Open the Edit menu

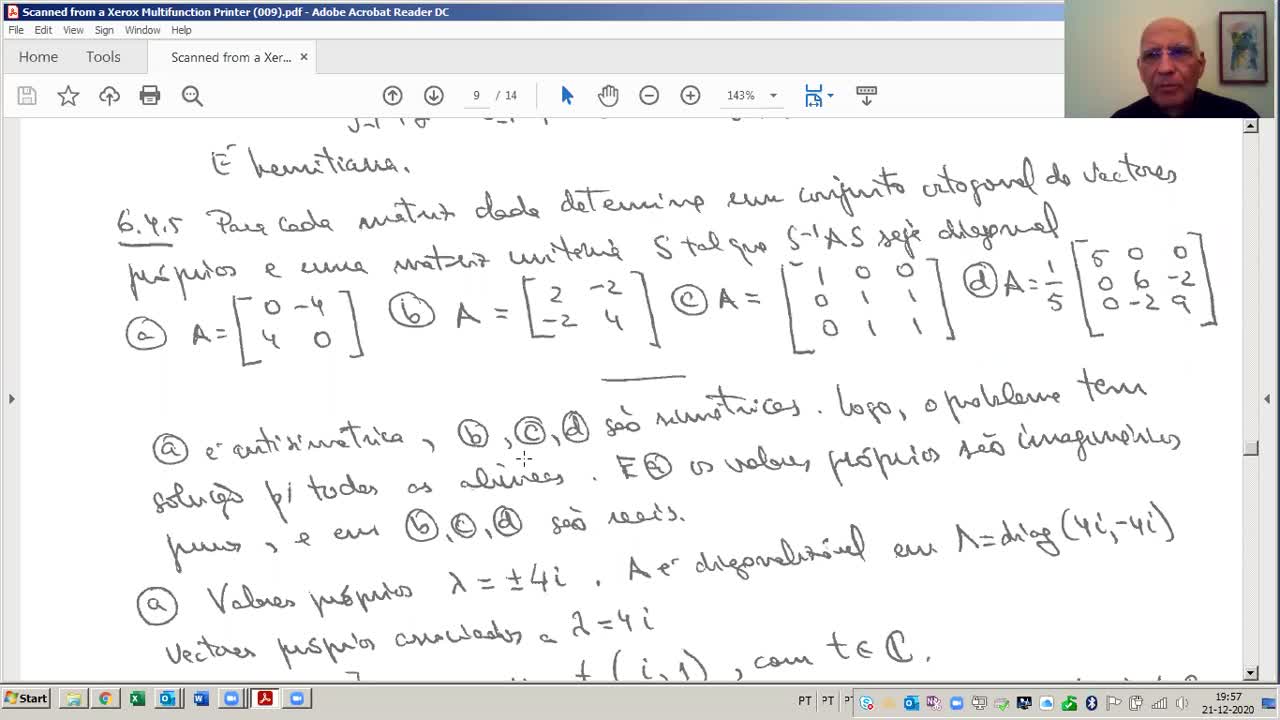[x=43, y=30]
